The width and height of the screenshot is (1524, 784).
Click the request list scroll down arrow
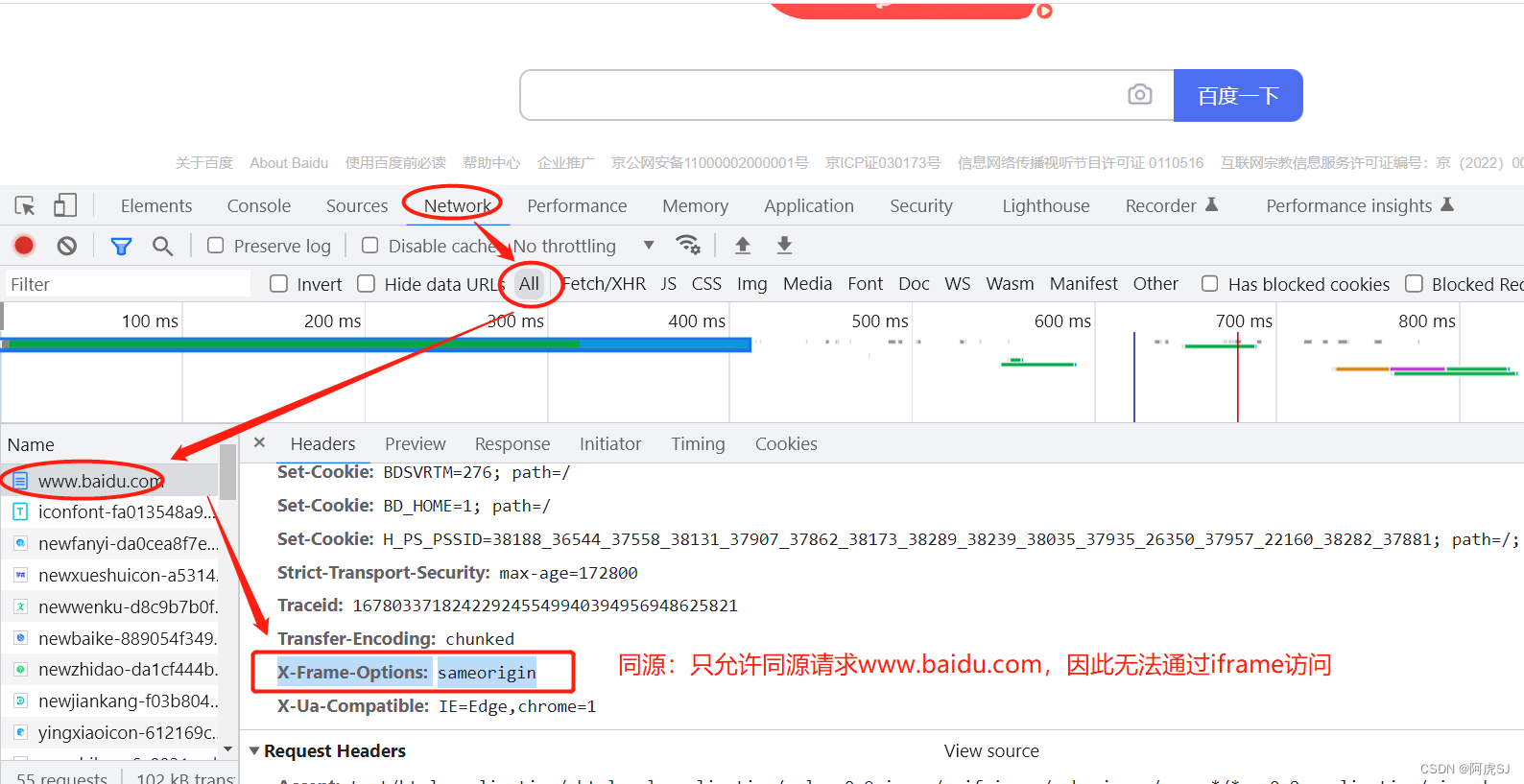coord(227,749)
